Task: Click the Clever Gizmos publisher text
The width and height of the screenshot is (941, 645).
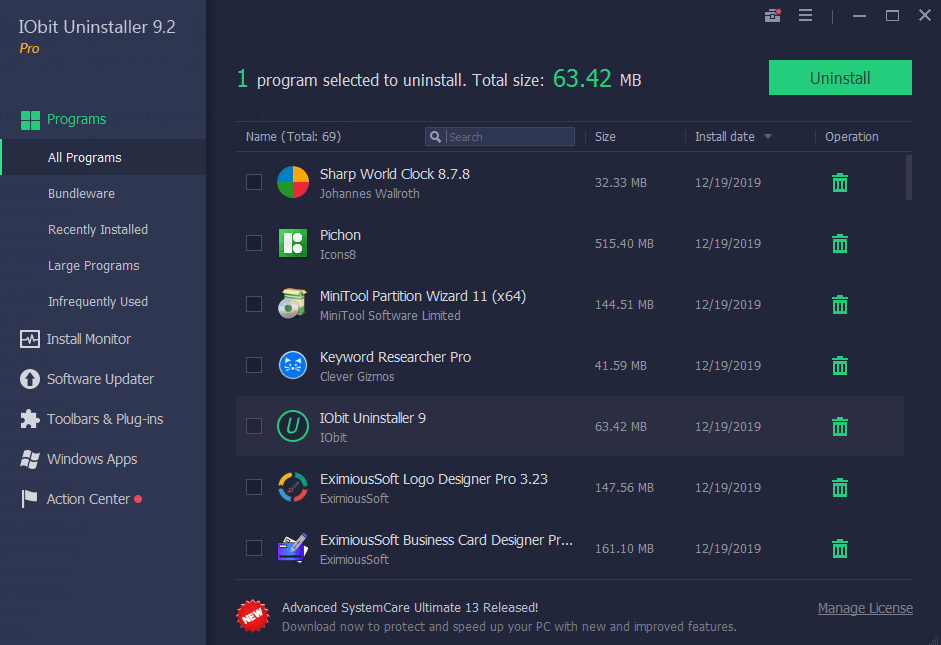Action: [x=357, y=377]
